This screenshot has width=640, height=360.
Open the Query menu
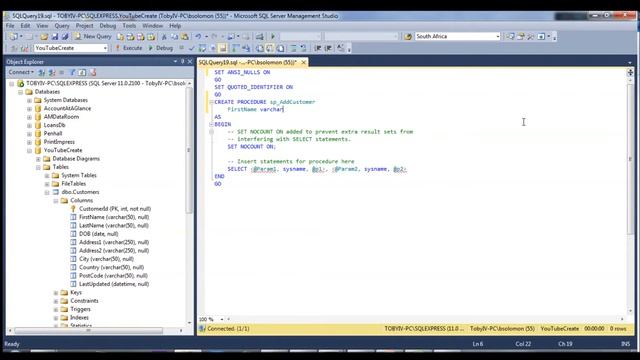62,26
